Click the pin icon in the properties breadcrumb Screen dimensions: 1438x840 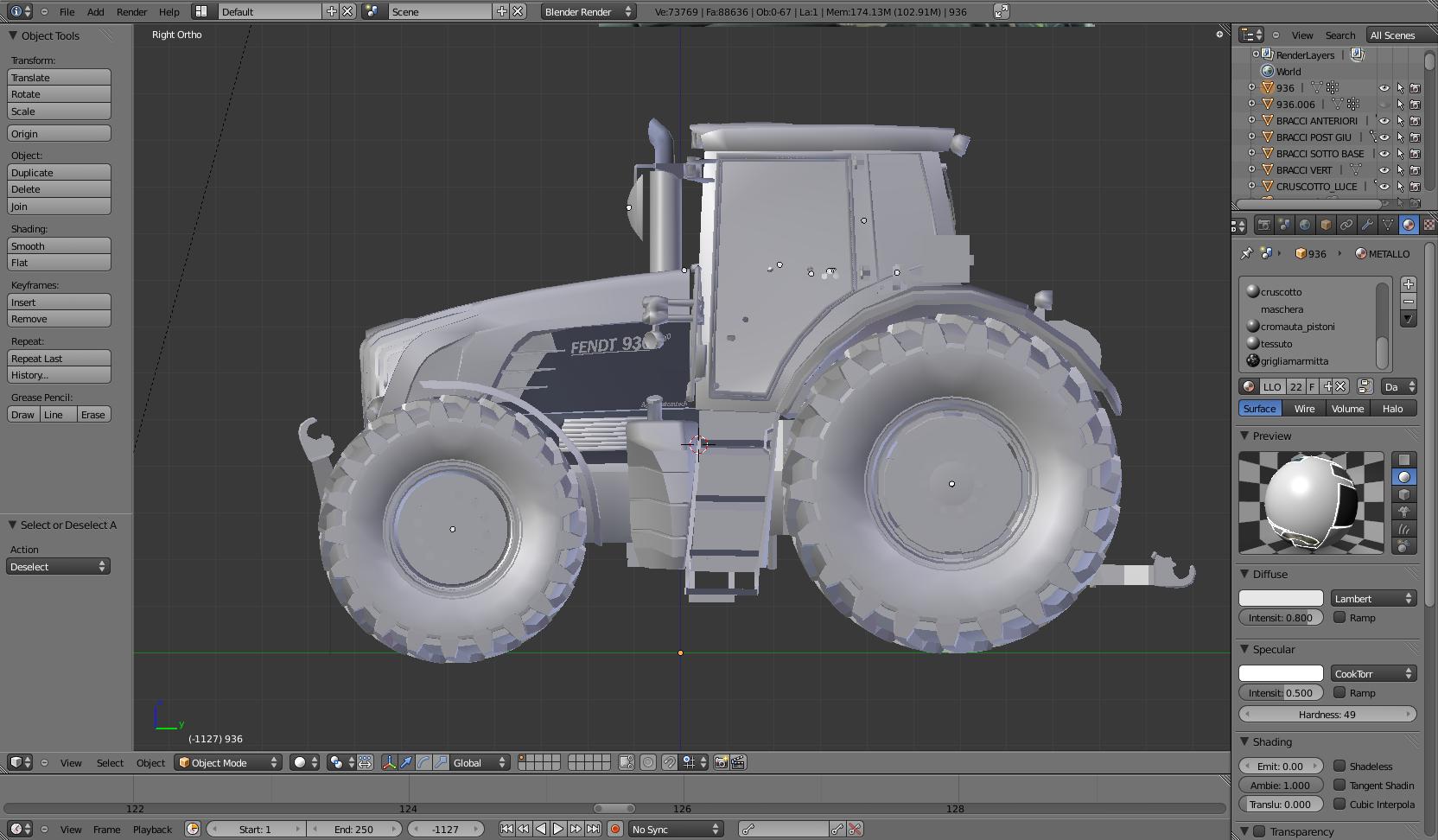pos(1246,253)
